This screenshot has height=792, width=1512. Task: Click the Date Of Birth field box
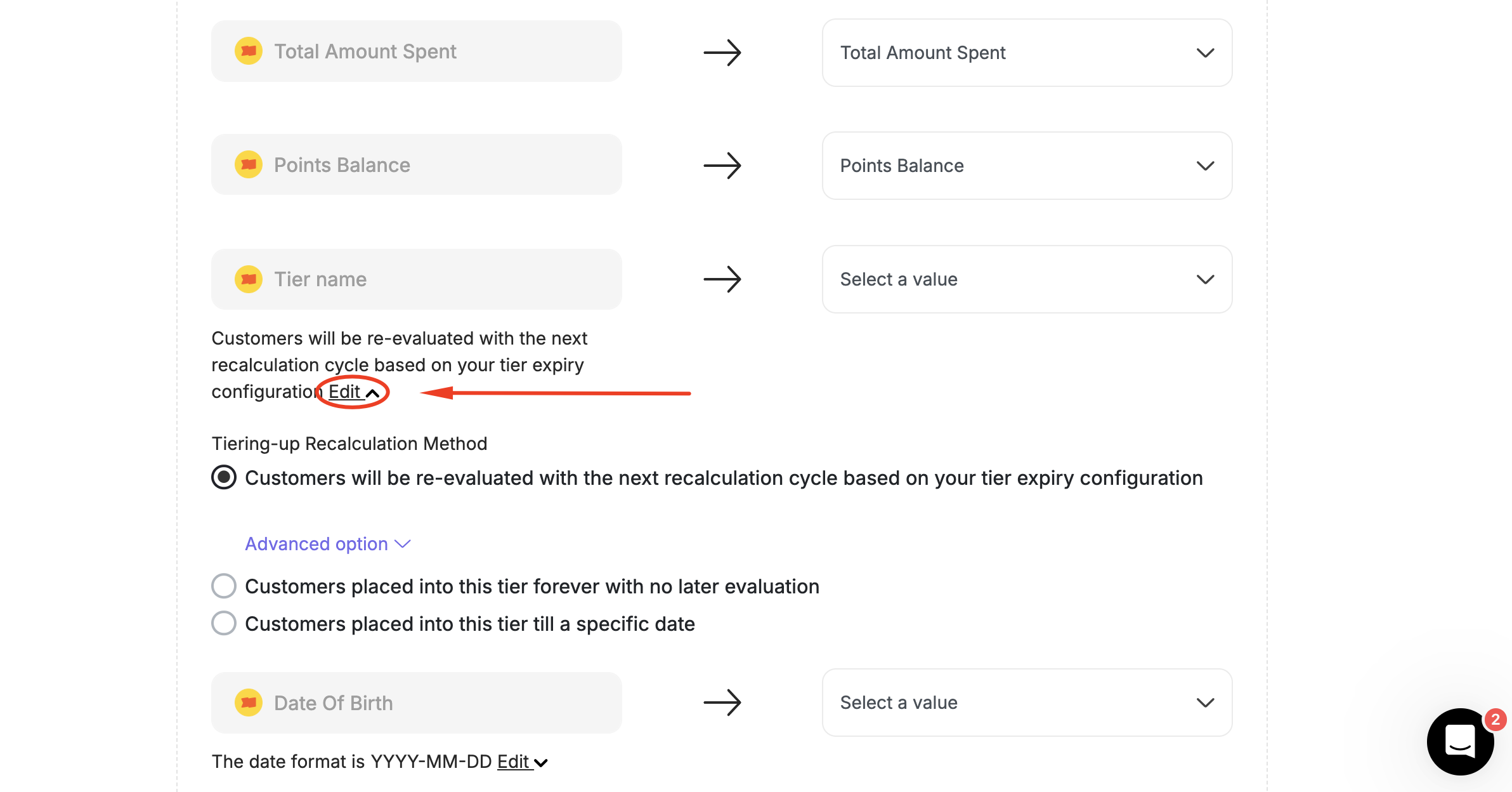416,703
